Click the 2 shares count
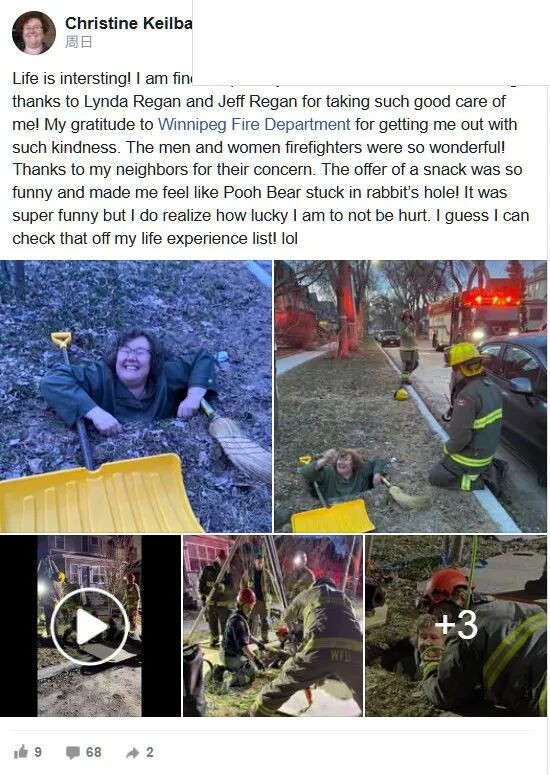Image resolution: width=550 pixels, height=775 pixels. tap(150, 752)
